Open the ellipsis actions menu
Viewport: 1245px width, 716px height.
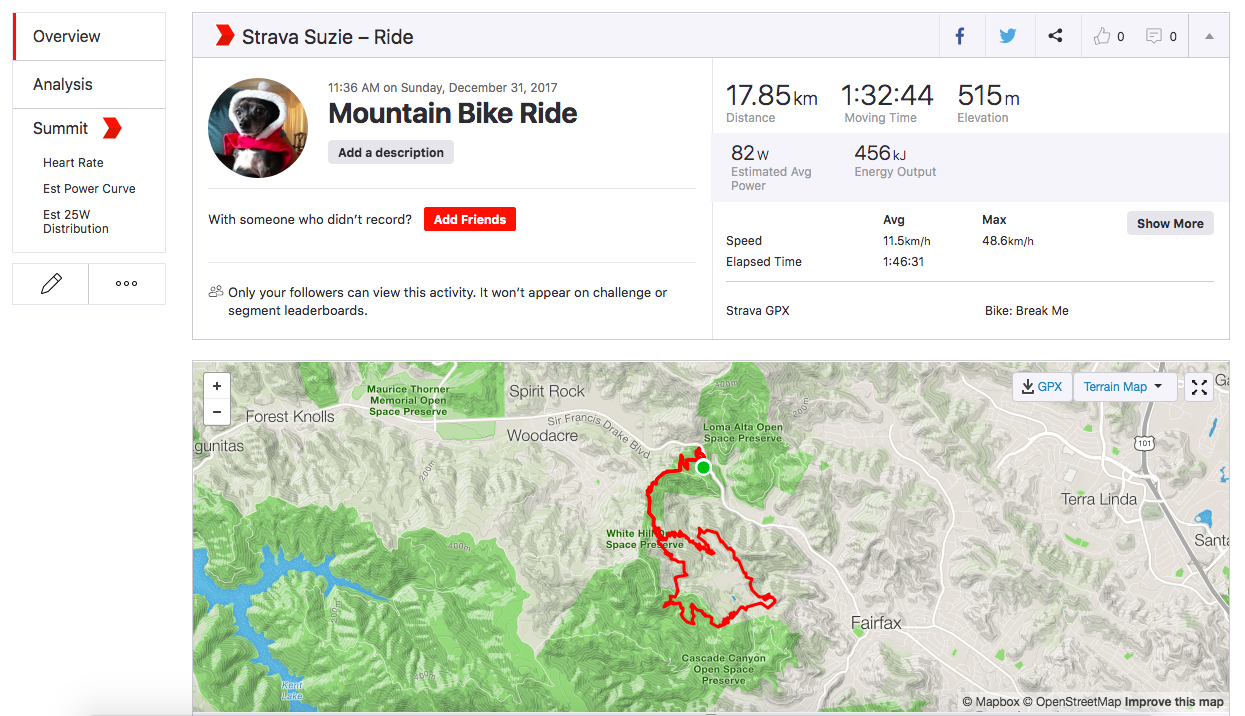[x=126, y=284]
